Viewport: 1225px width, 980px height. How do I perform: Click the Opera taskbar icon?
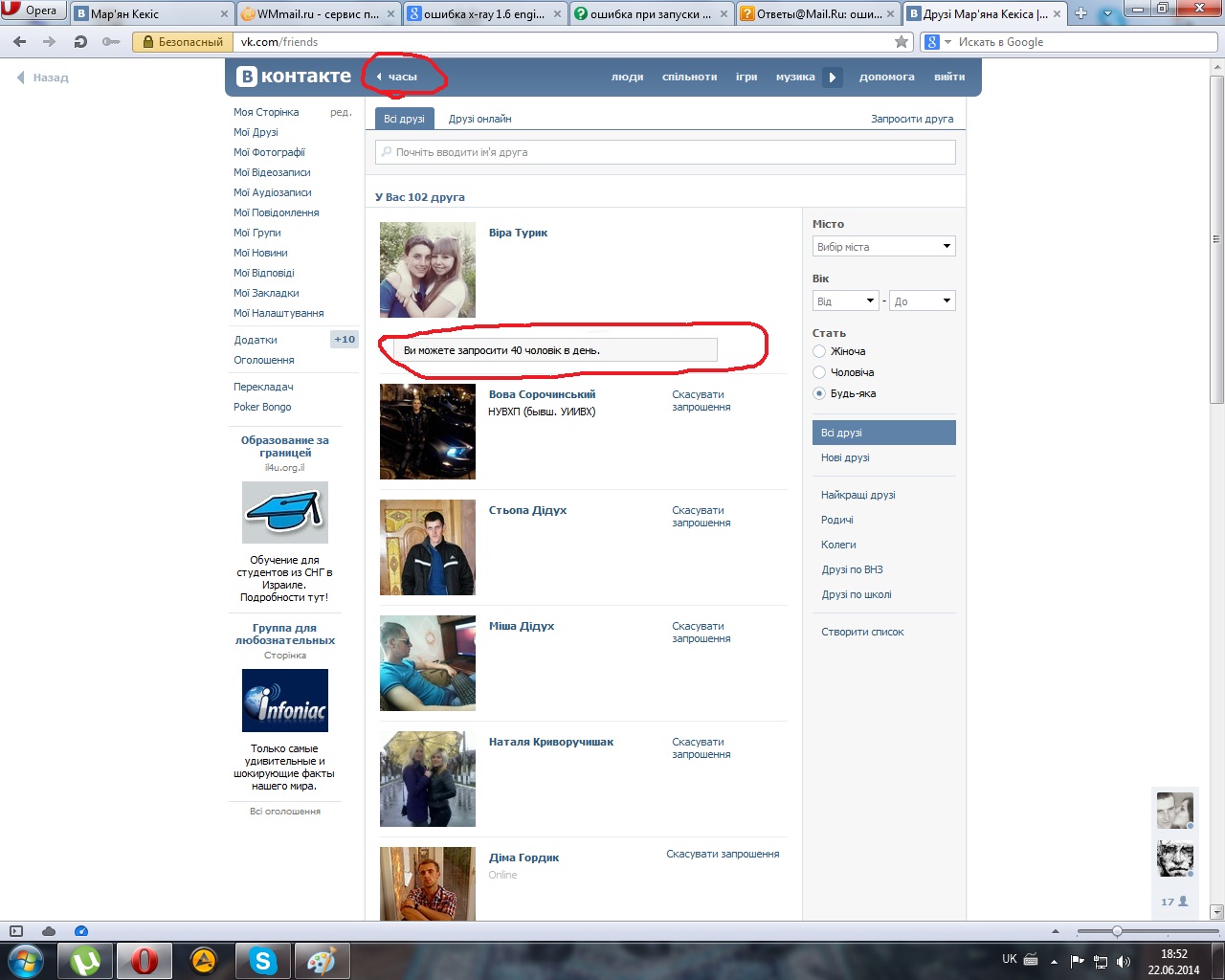145,960
